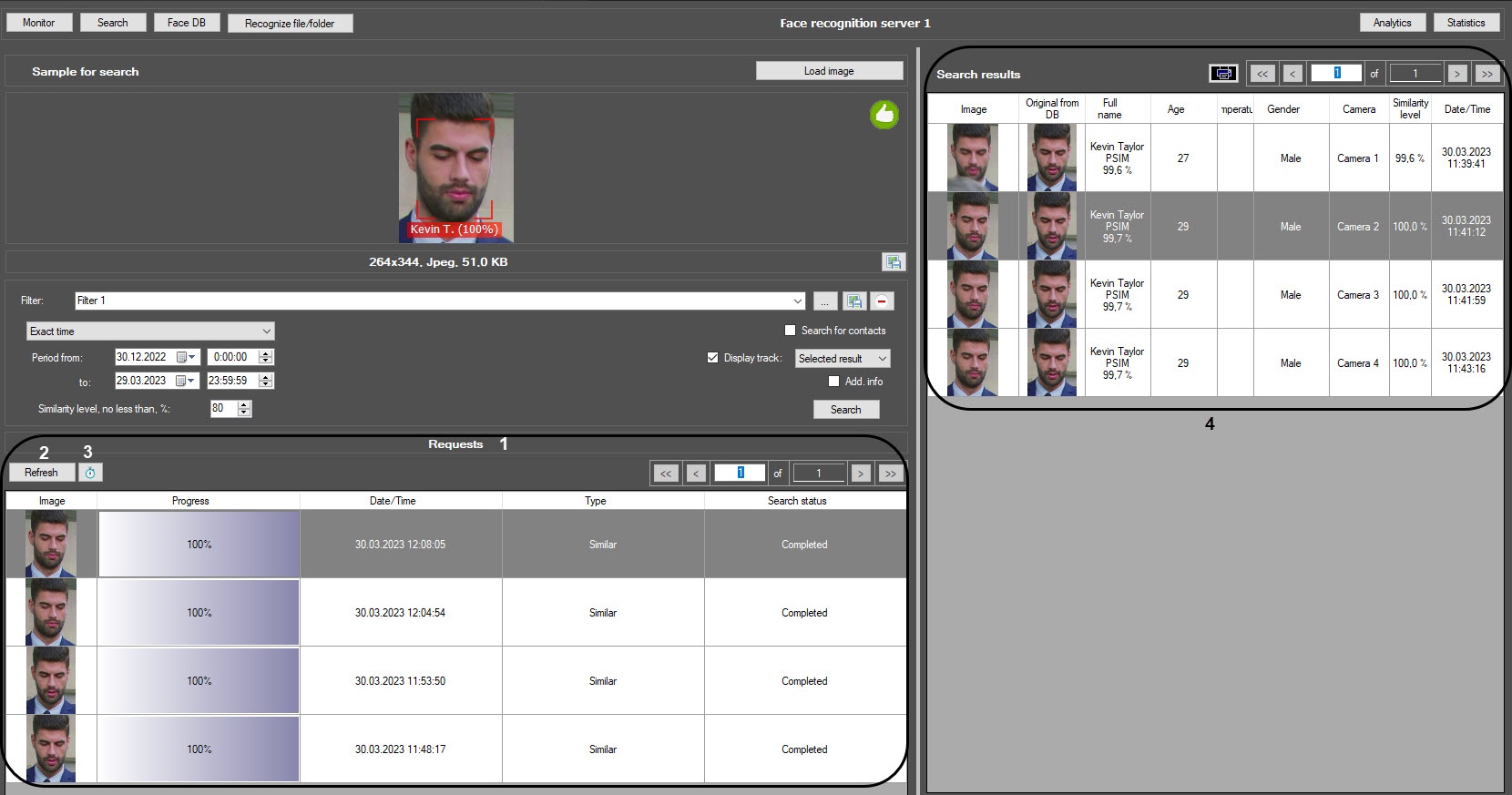This screenshot has height=795, width=1512.
Task: Sort results by Age column header
Action: pos(1176,109)
